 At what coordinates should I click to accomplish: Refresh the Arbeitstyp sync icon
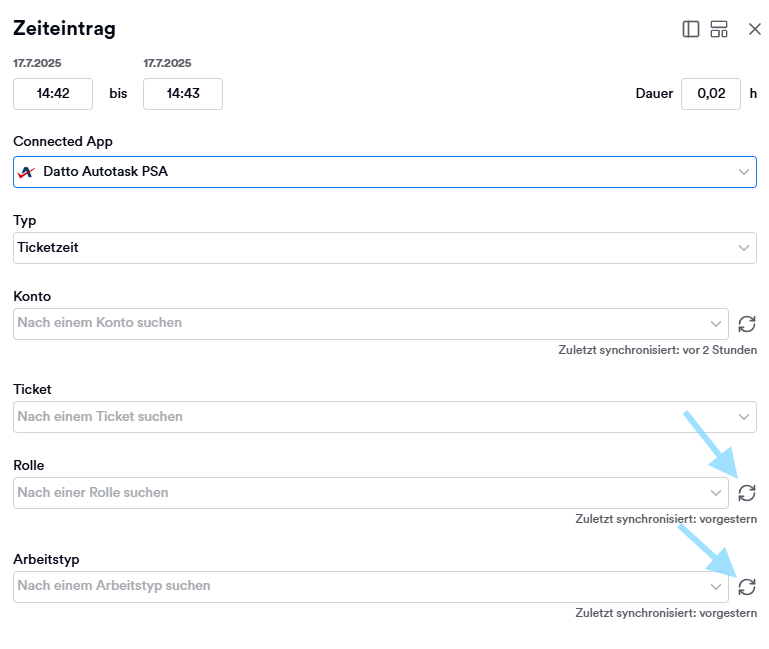[x=747, y=587]
